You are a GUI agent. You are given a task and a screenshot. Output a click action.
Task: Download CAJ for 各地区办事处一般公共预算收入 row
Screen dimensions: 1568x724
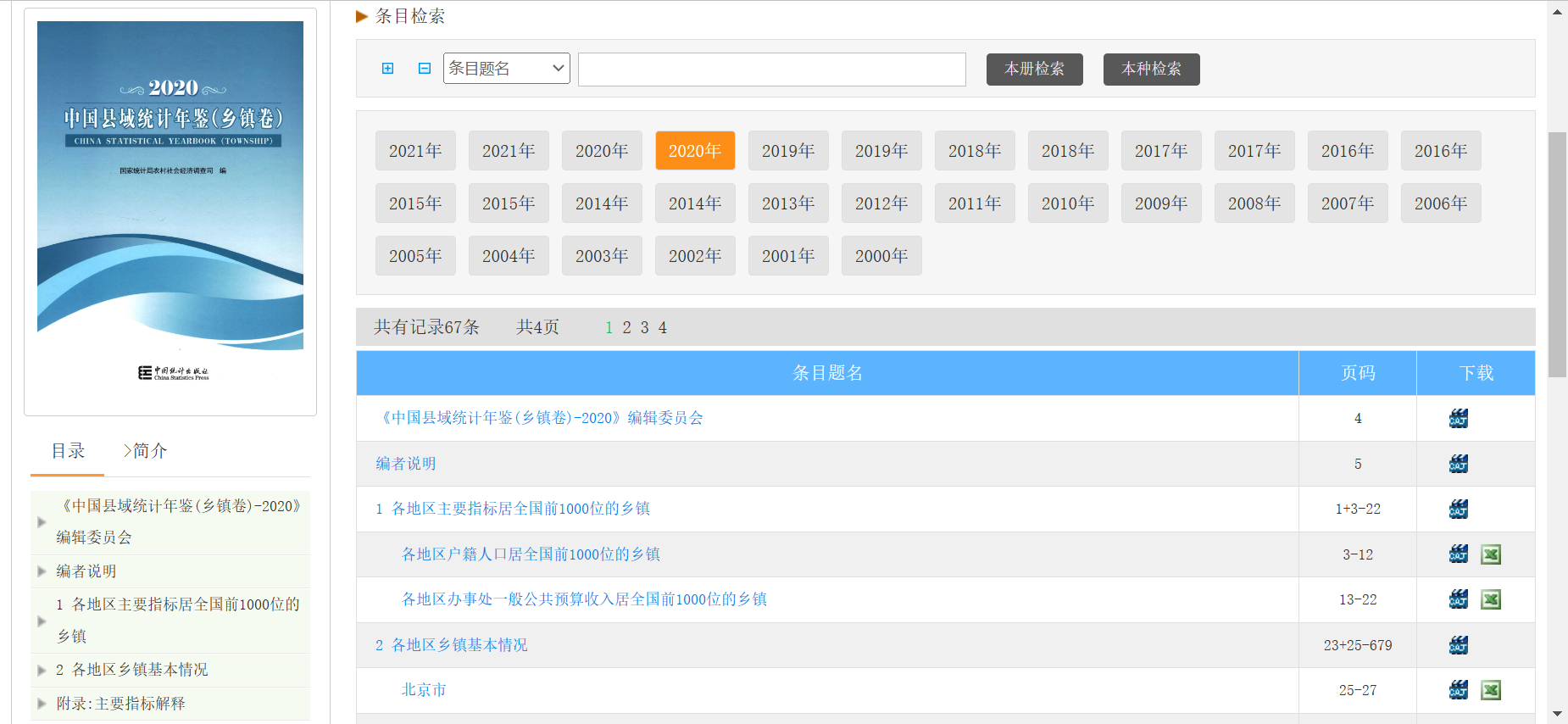(1459, 600)
